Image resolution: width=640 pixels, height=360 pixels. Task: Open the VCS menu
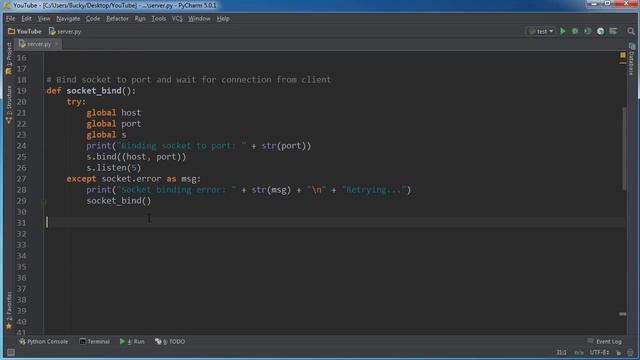coord(177,18)
